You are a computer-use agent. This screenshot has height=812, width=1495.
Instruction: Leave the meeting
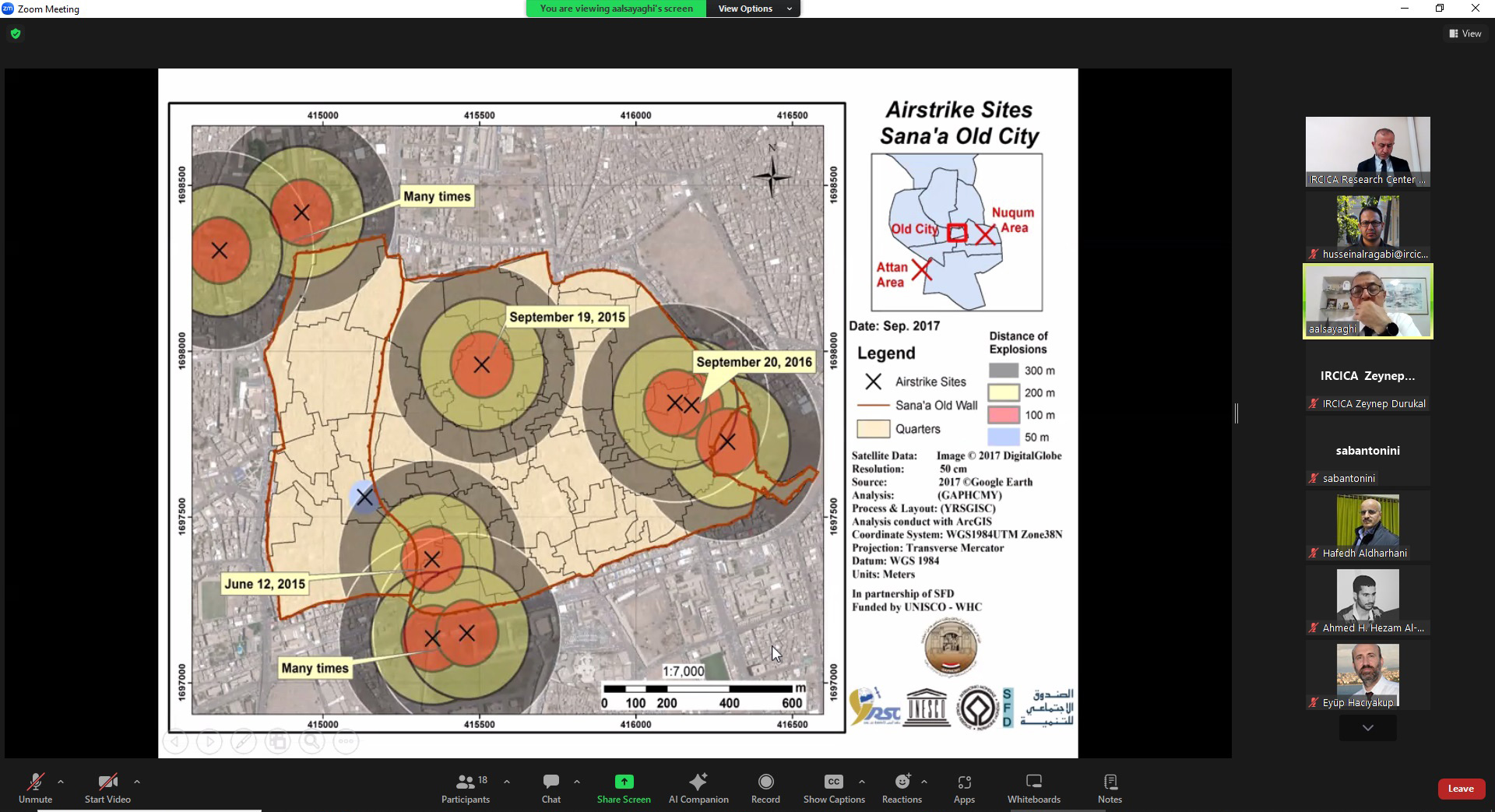point(1460,789)
